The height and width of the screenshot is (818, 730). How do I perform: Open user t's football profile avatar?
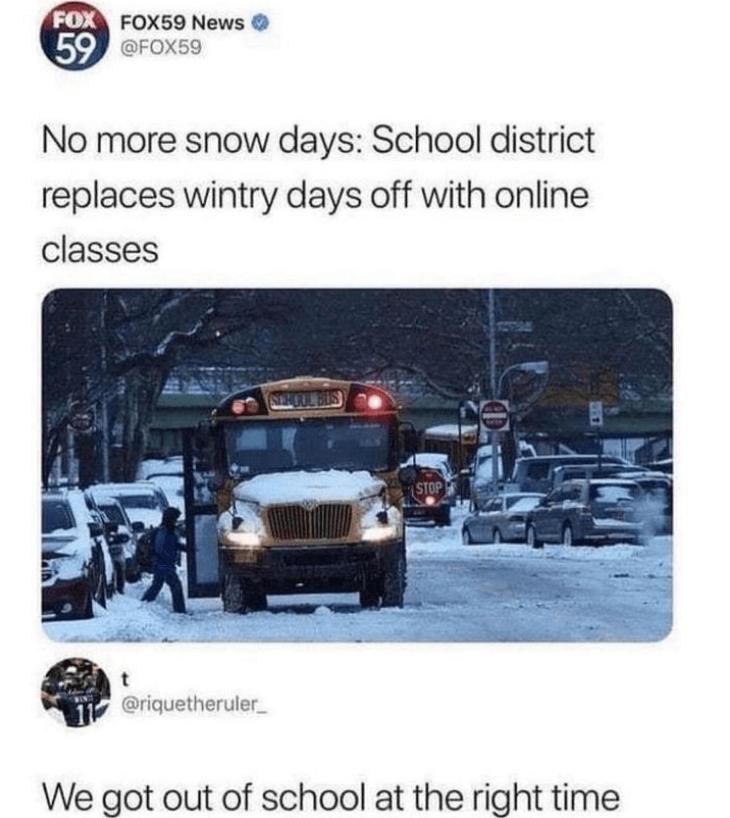(x=75, y=693)
